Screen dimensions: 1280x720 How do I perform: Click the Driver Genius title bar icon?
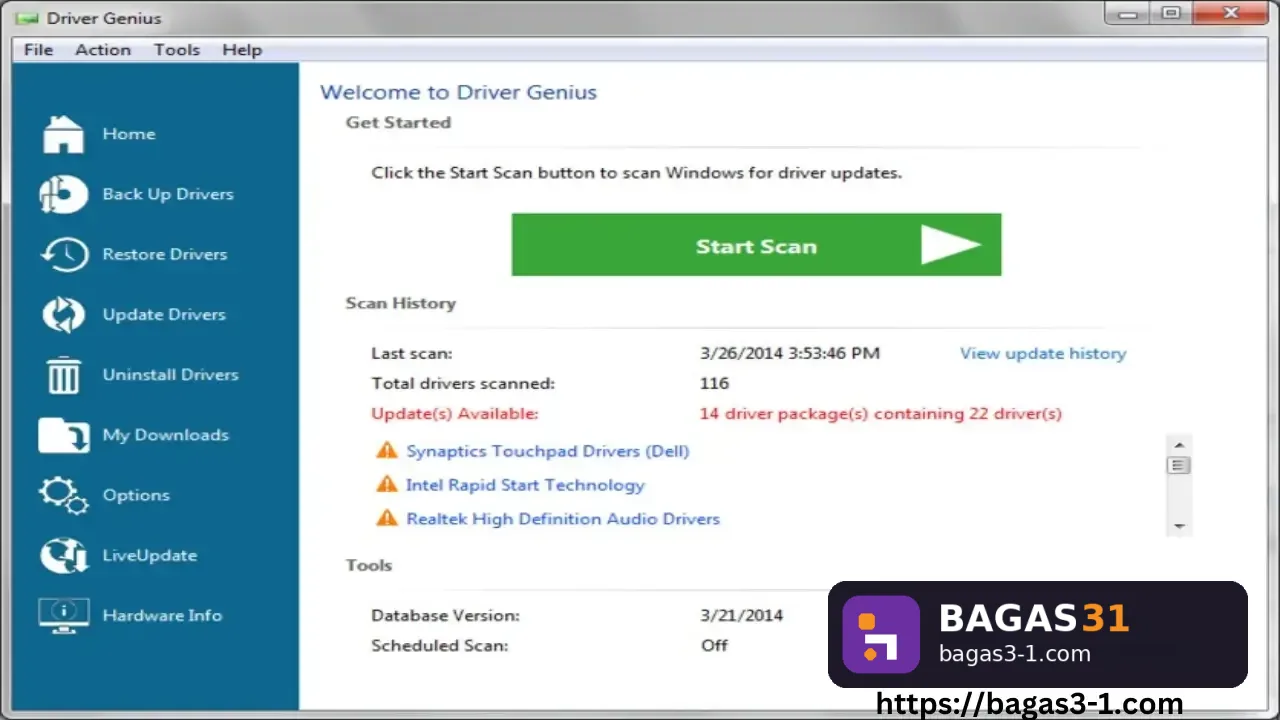(27, 18)
